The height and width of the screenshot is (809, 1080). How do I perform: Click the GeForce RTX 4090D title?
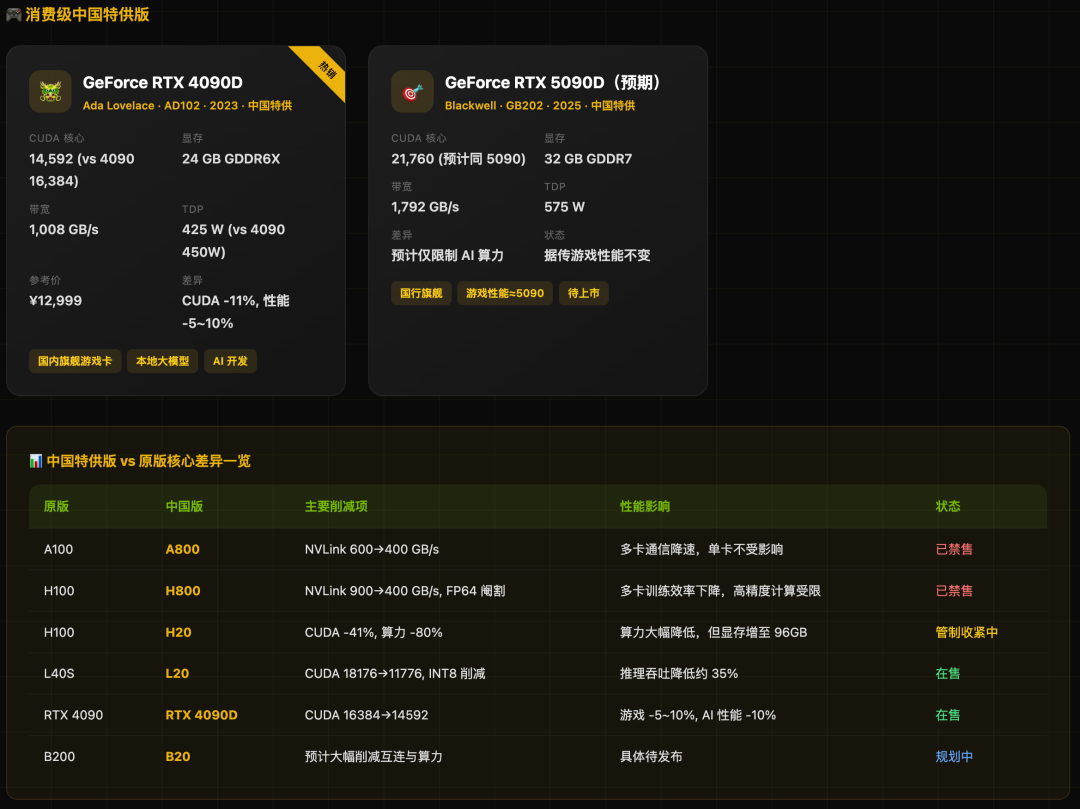(163, 83)
